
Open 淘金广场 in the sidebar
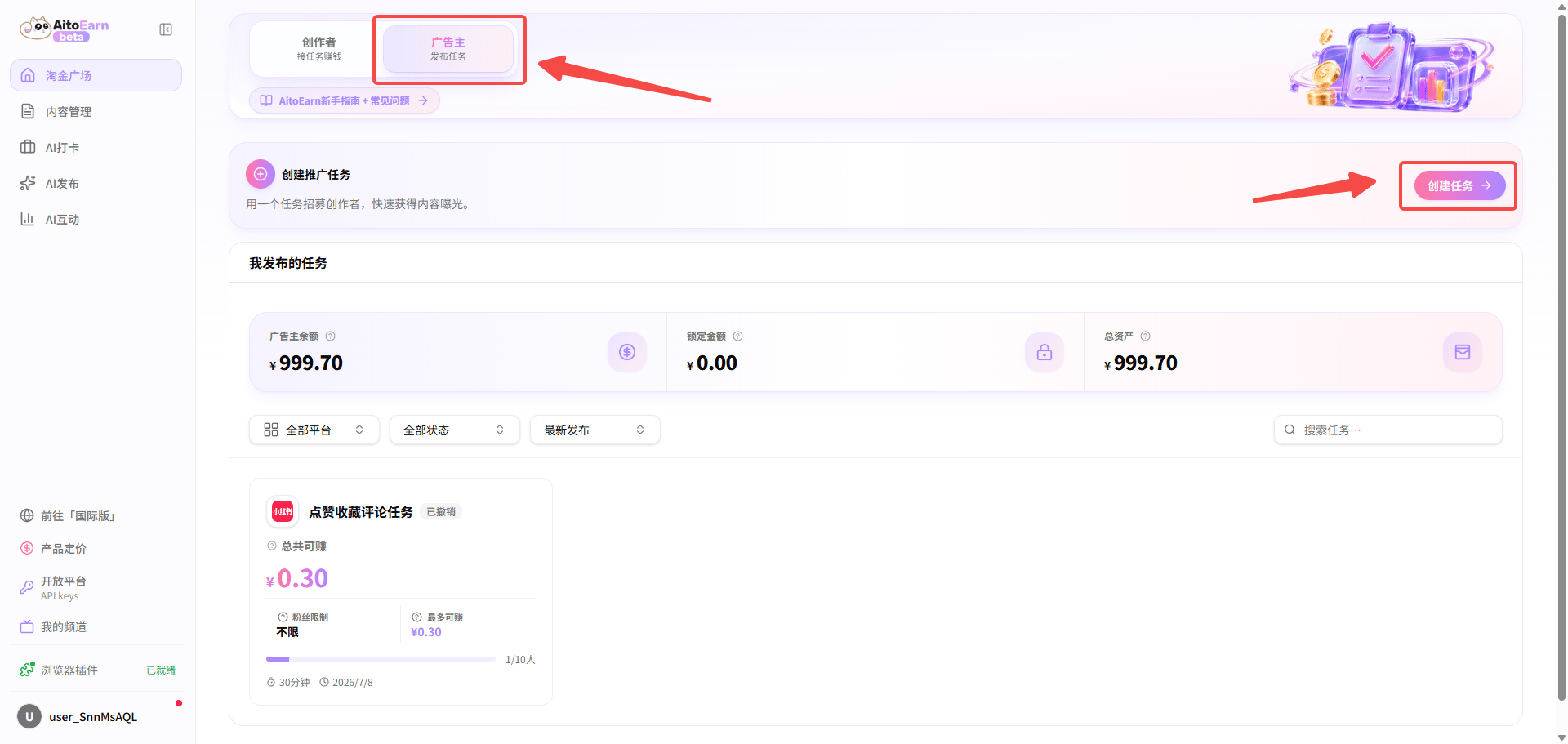tap(96, 75)
